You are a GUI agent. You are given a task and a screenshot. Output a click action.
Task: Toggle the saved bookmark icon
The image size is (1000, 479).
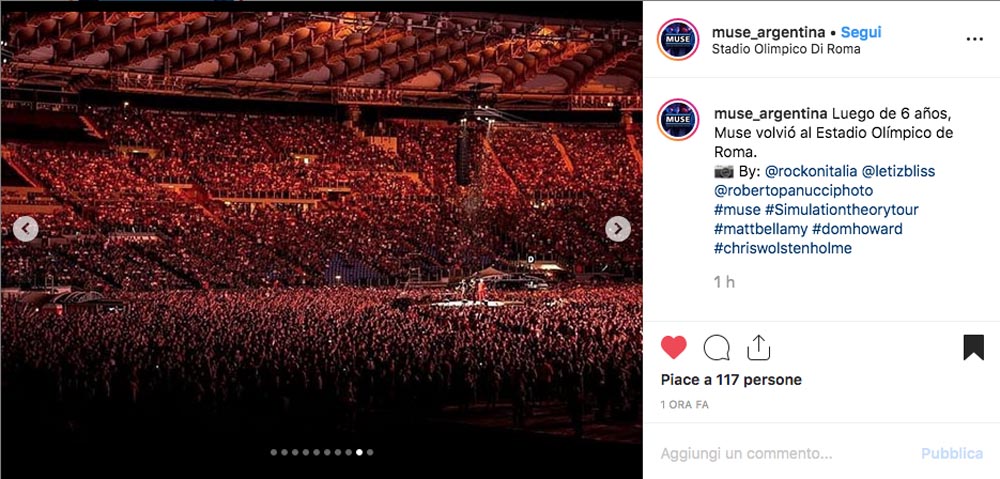coord(973,348)
